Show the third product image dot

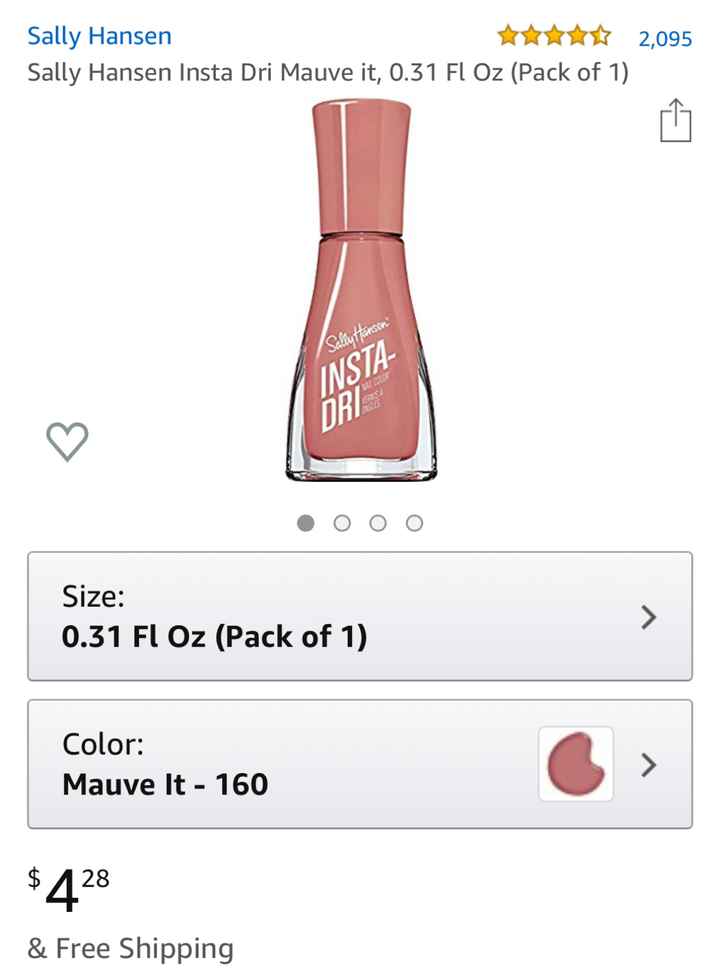pyautogui.click(x=378, y=523)
